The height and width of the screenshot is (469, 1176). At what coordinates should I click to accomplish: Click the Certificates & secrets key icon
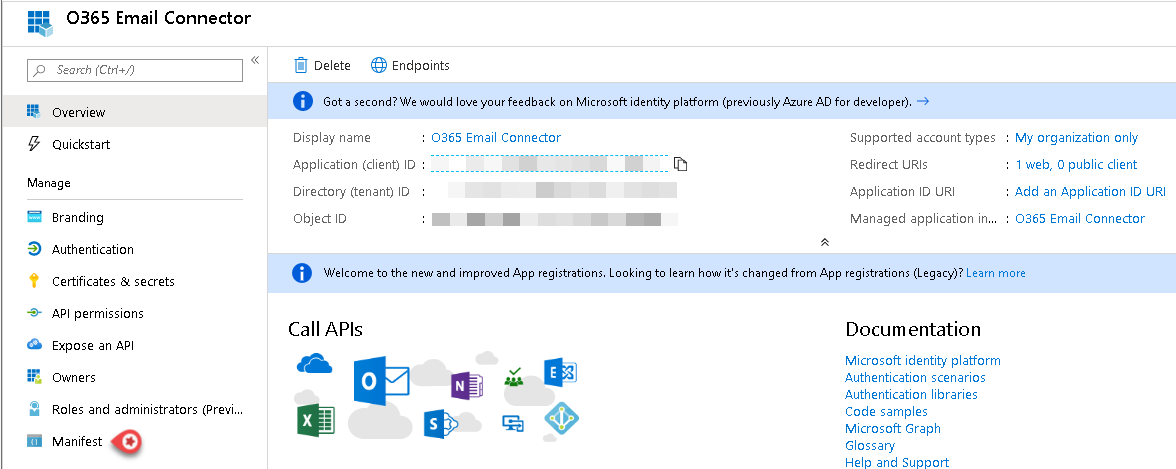click(34, 281)
